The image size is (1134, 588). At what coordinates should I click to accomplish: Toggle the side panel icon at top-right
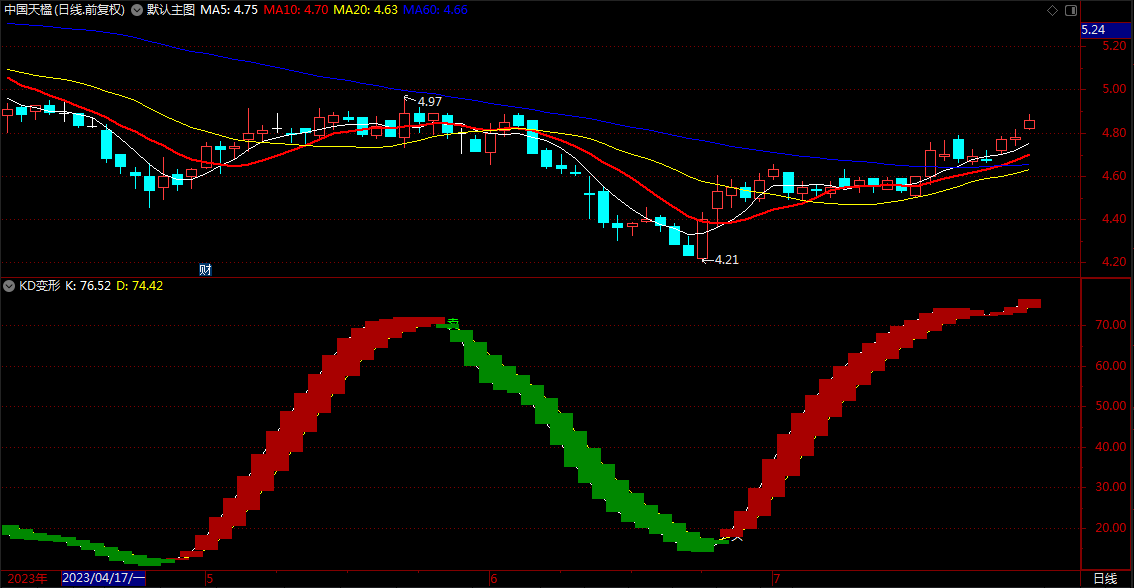click(x=1071, y=10)
